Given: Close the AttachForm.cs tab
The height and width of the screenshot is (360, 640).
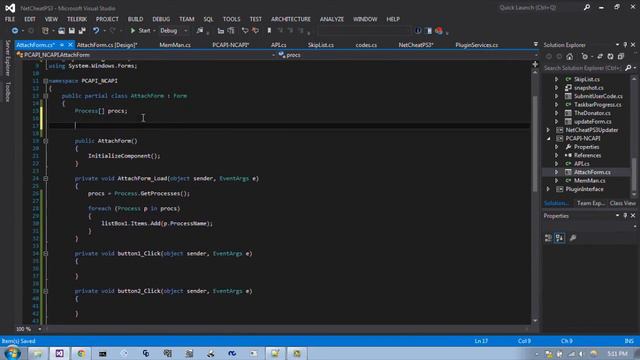Looking at the screenshot, I should point(70,45).
